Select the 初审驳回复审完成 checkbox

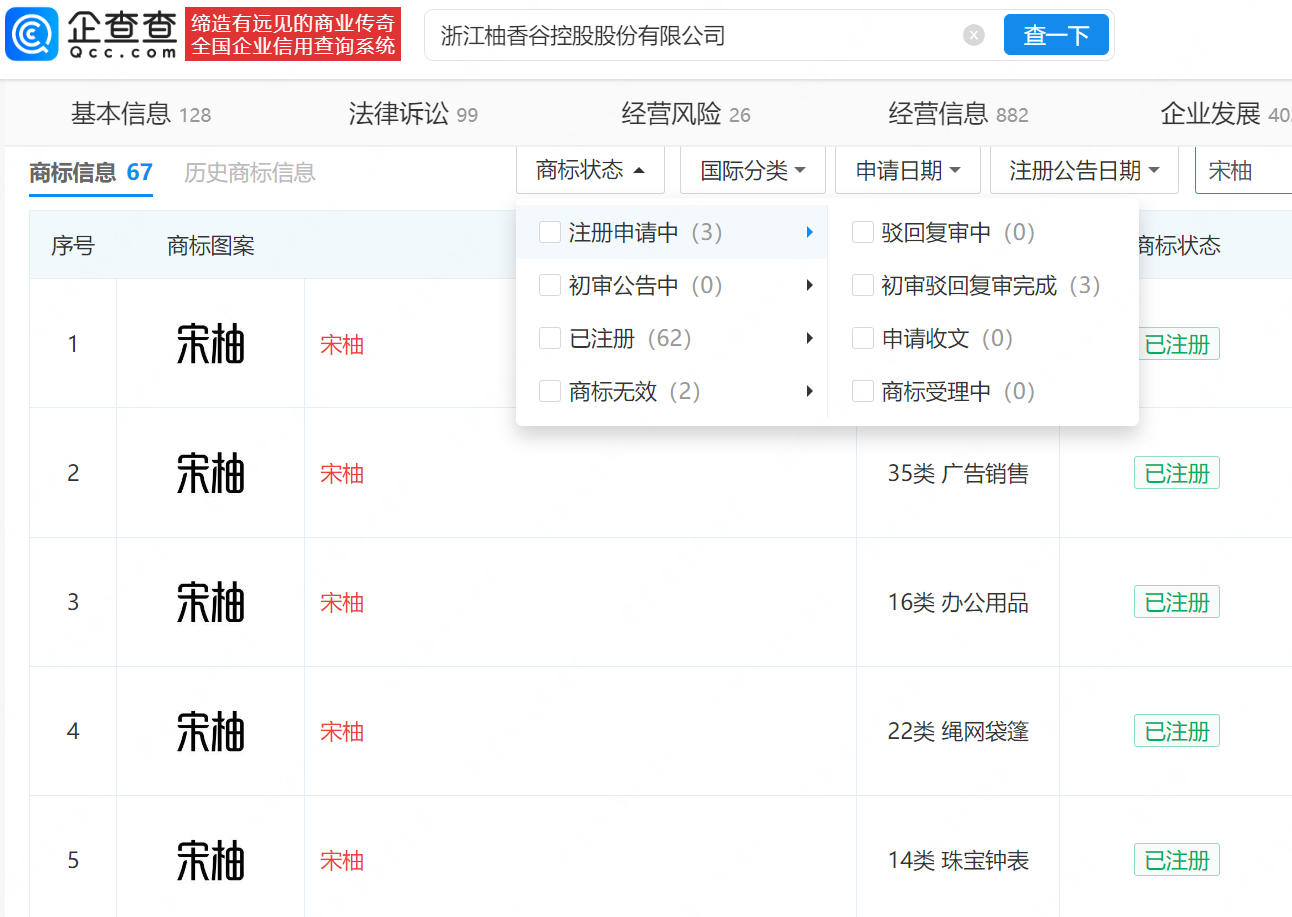[862, 286]
